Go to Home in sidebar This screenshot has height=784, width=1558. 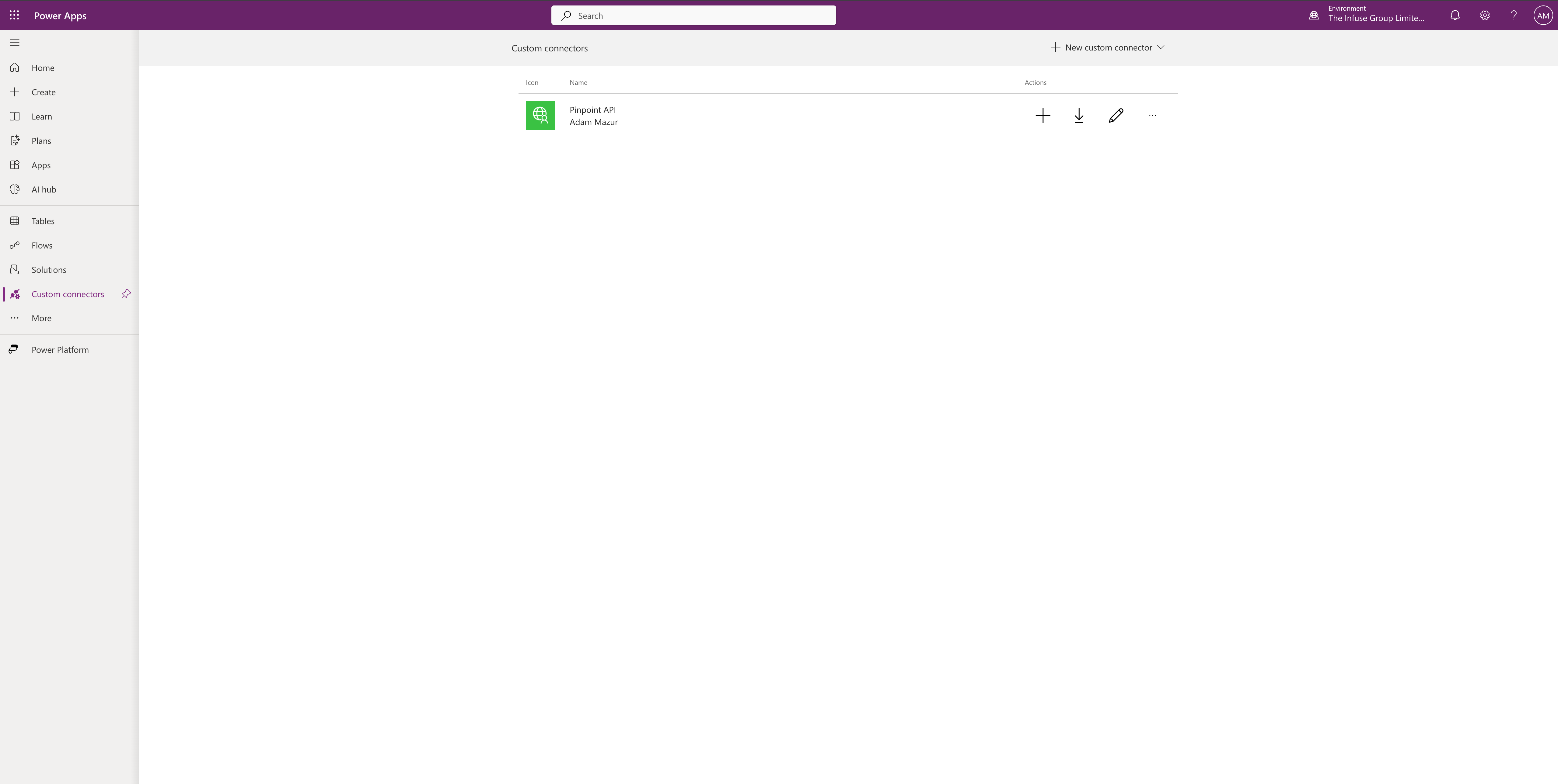pyautogui.click(x=69, y=68)
